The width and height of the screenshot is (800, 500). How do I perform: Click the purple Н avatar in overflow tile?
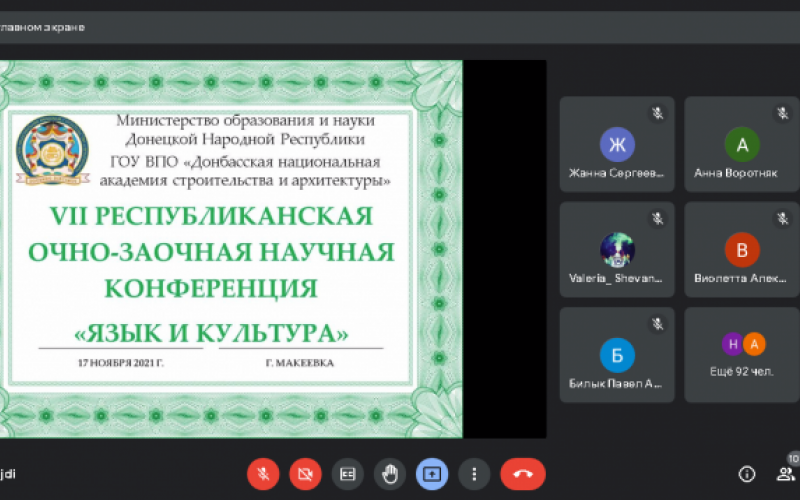click(x=733, y=344)
